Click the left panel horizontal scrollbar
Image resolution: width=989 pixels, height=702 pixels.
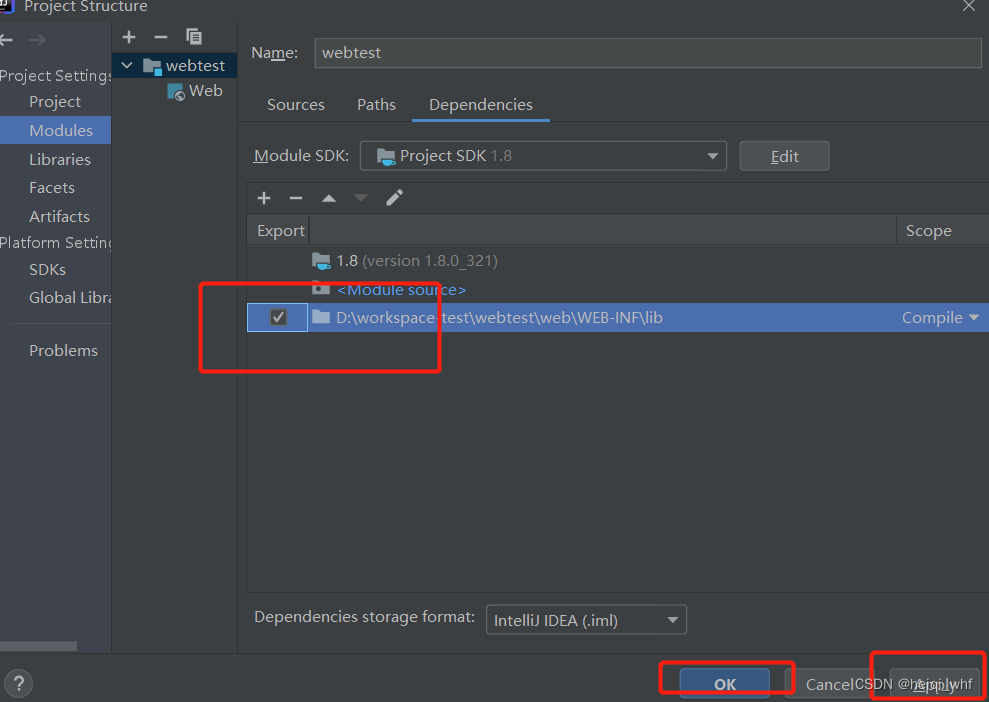click(38, 646)
